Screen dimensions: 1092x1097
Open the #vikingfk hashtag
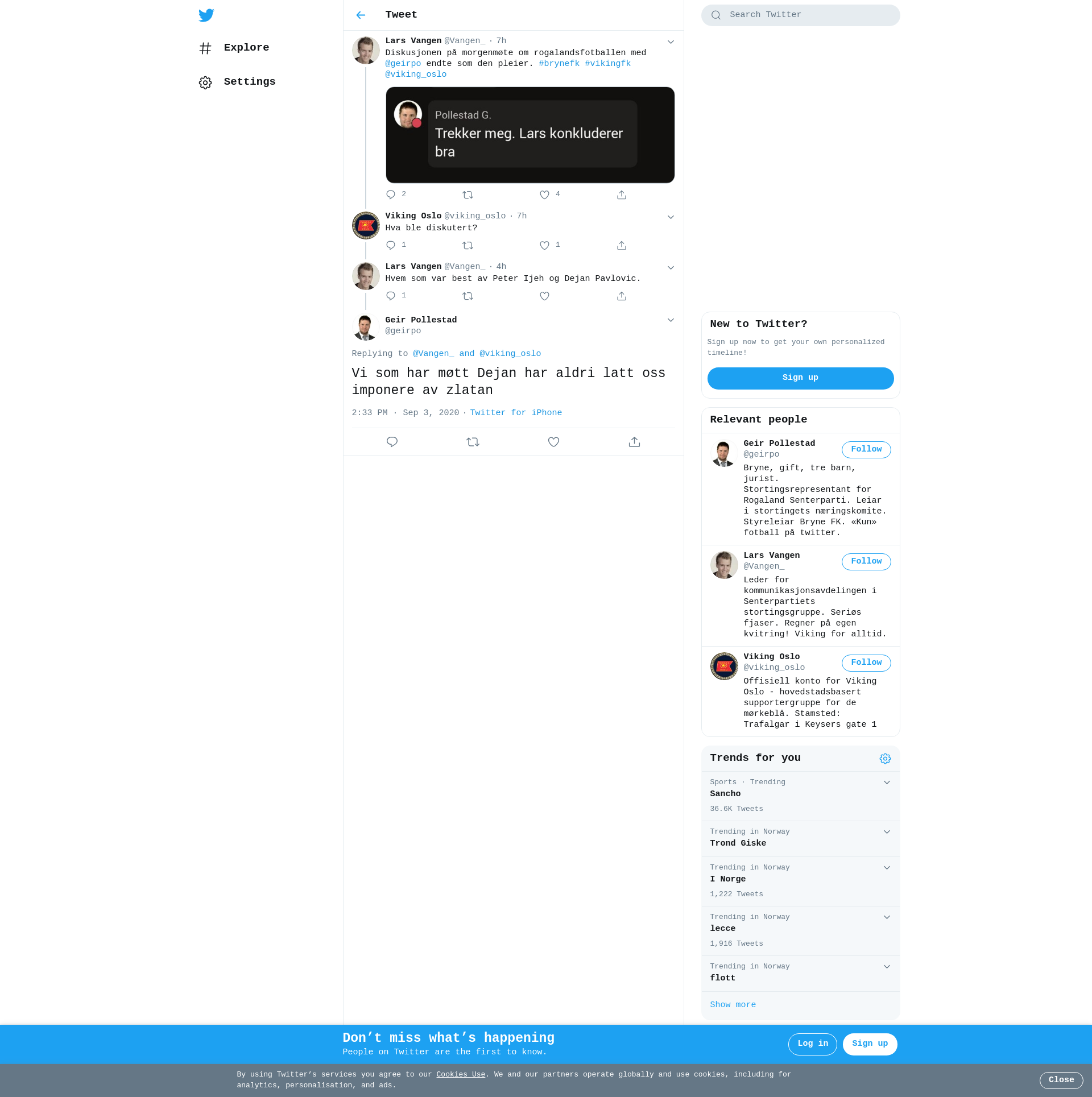pyautogui.click(x=607, y=64)
